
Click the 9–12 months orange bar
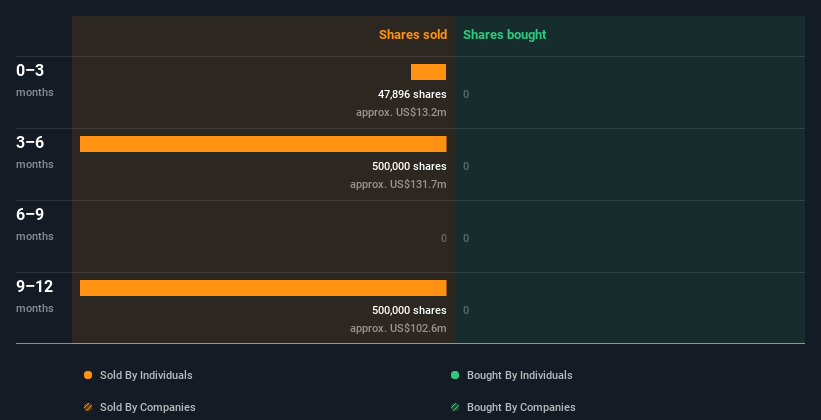click(263, 288)
